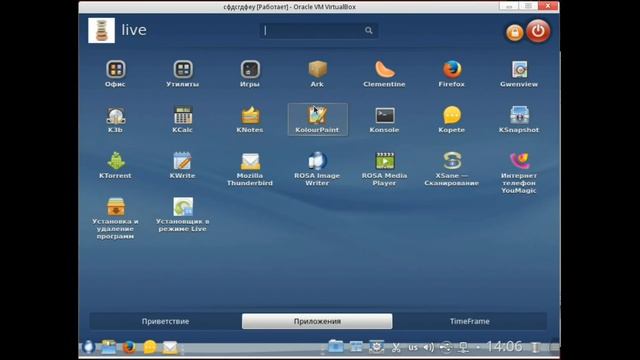Click the us keyboard layout indicator
The width and height of the screenshot is (640, 360).
click(413, 348)
